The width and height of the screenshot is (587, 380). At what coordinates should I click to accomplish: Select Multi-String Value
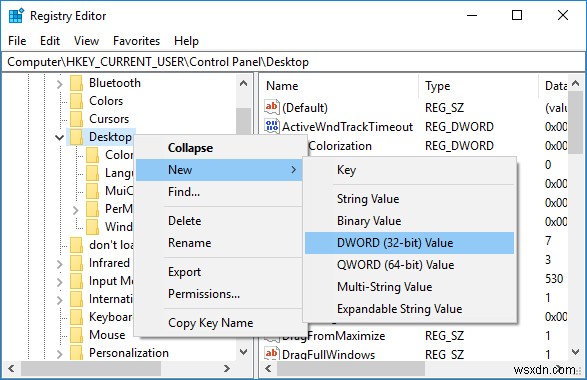point(410,287)
